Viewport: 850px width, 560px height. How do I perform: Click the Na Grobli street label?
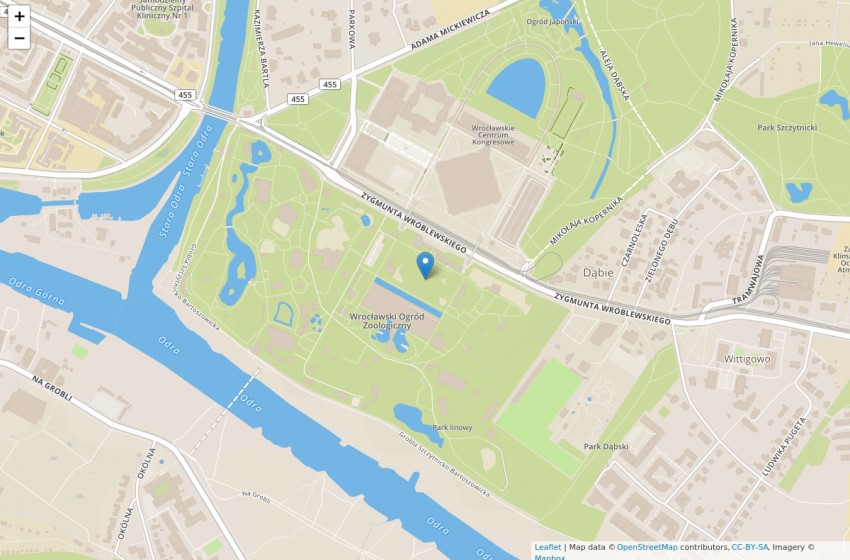51,388
